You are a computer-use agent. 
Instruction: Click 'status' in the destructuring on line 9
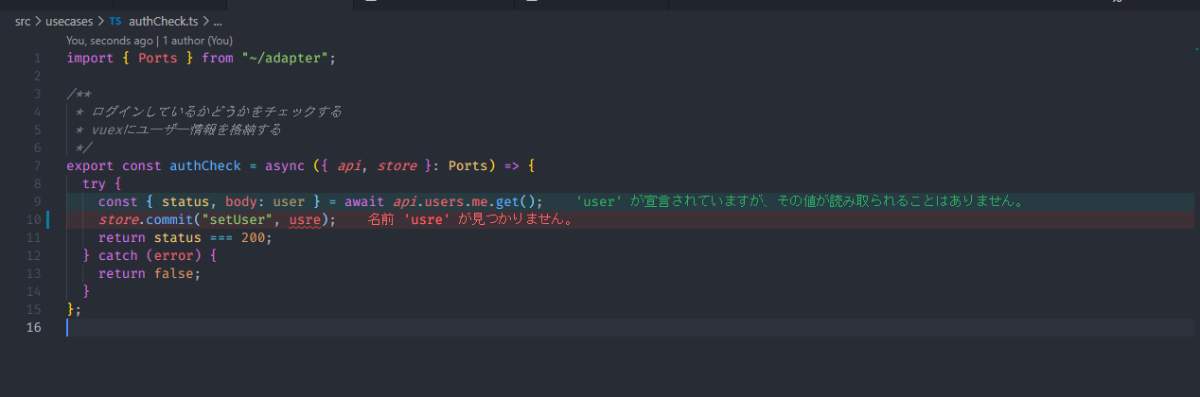(185, 202)
